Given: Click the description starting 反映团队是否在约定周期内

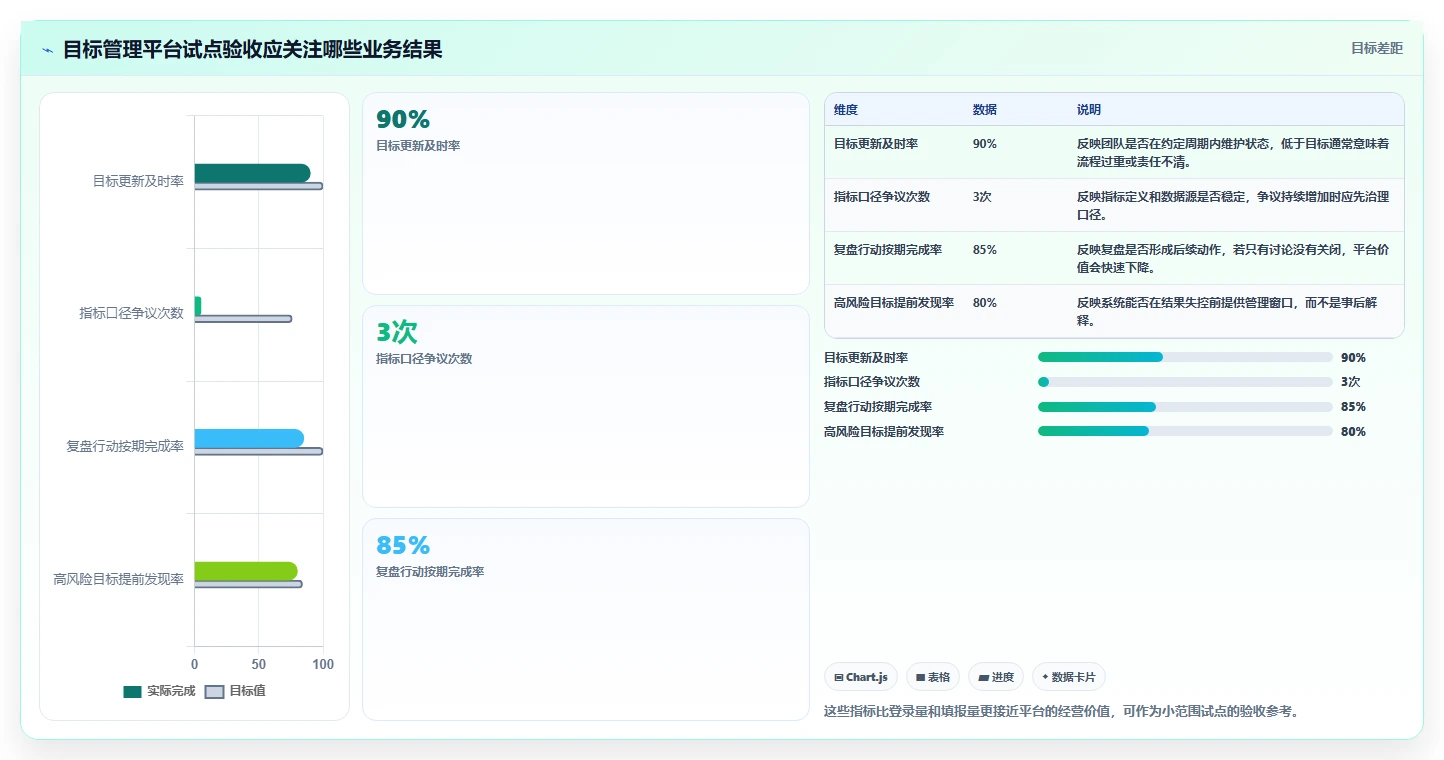Looking at the screenshot, I should (1233, 153).
